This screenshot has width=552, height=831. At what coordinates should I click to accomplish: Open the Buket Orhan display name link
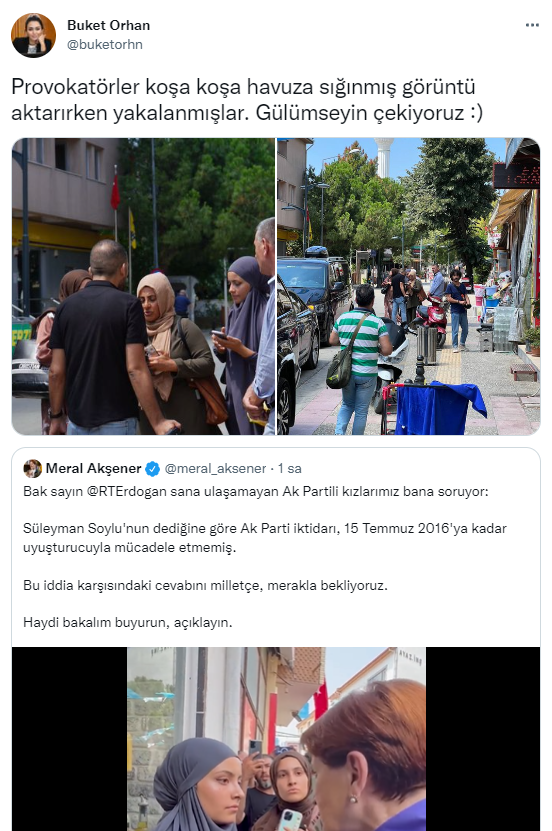pyautogui.click(x=108, y=25)
